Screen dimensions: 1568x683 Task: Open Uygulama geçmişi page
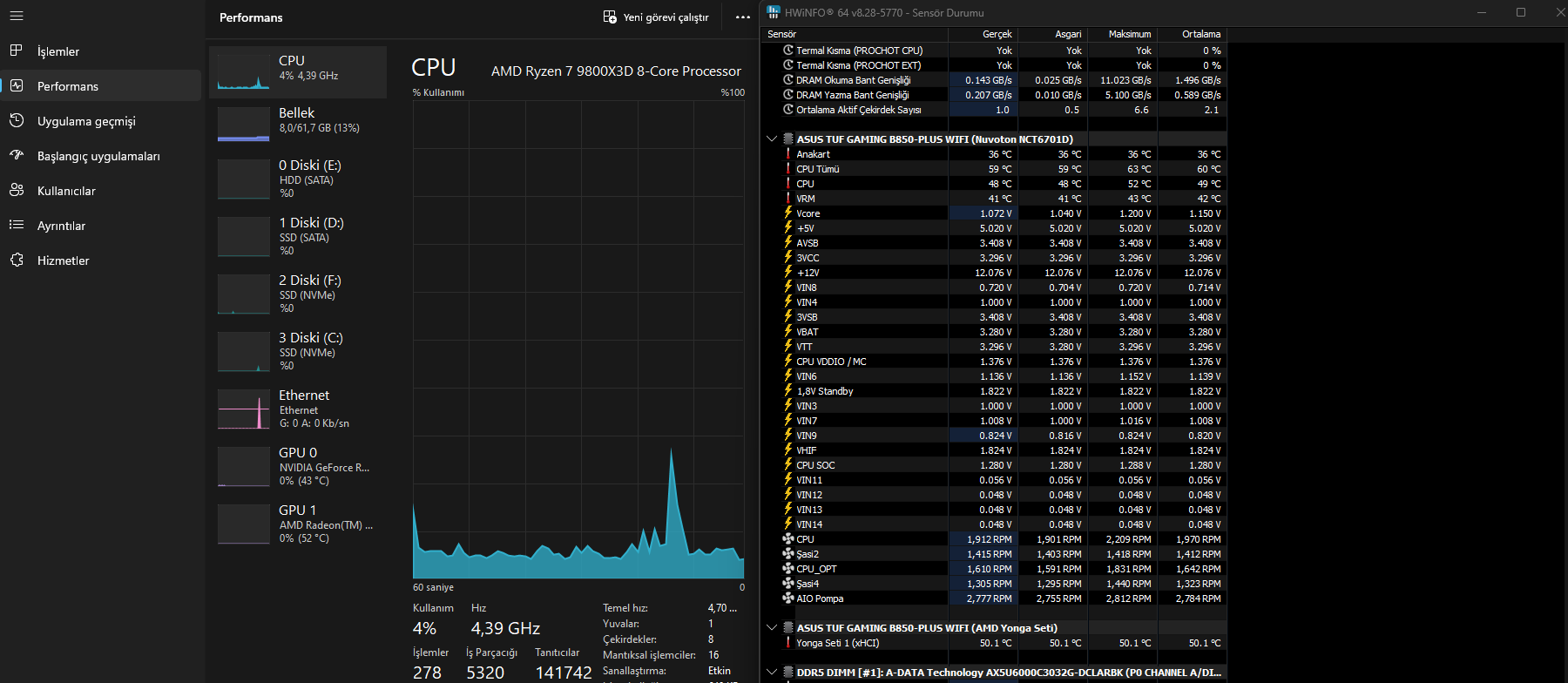101,121
